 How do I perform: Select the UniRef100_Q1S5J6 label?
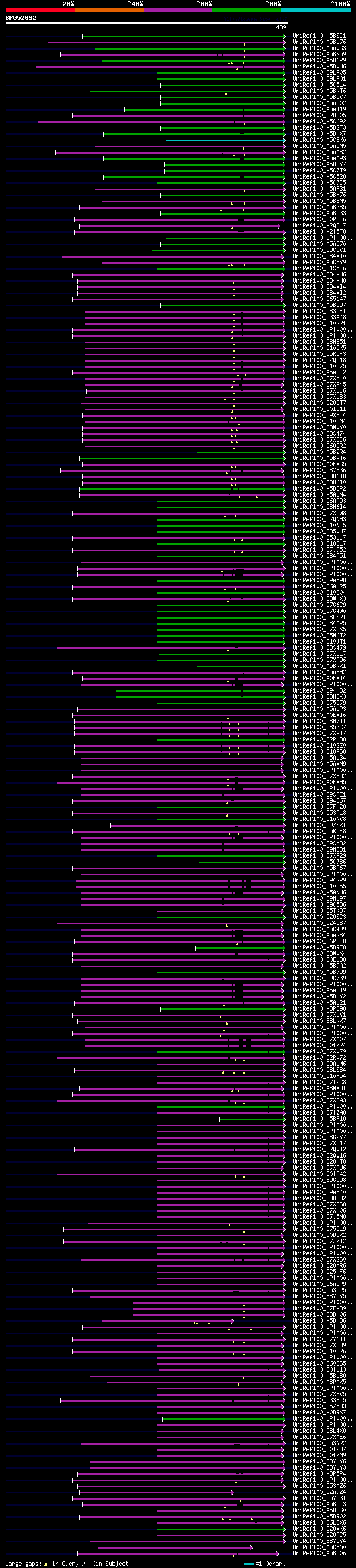[319, 269]
